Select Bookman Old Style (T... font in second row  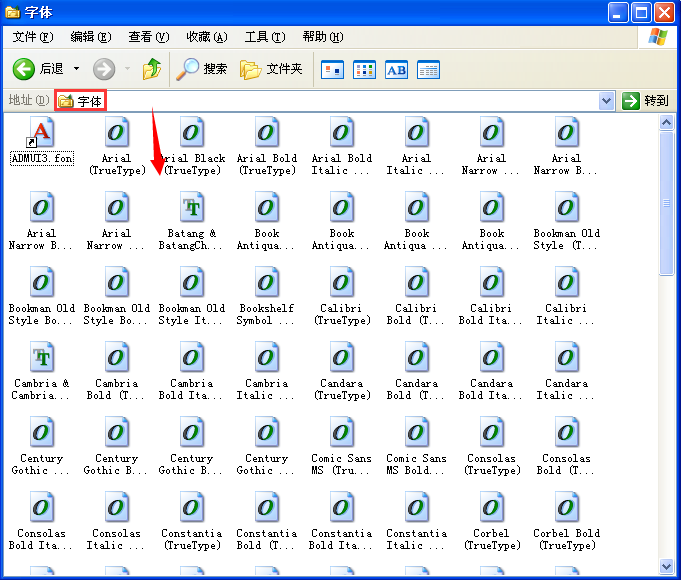pos(566,222)
